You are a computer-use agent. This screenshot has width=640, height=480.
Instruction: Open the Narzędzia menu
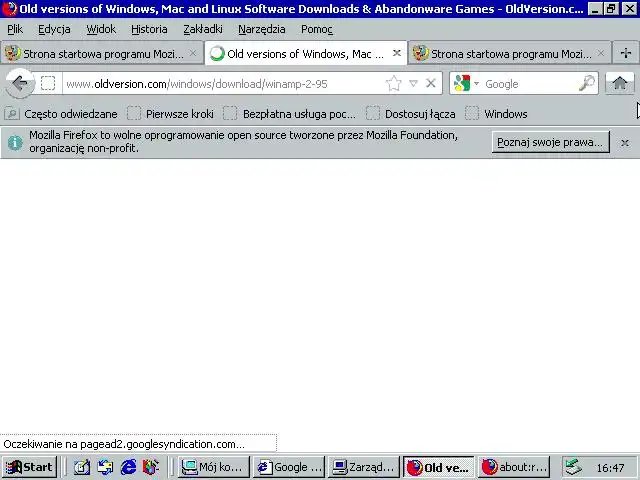coord(261,29)
